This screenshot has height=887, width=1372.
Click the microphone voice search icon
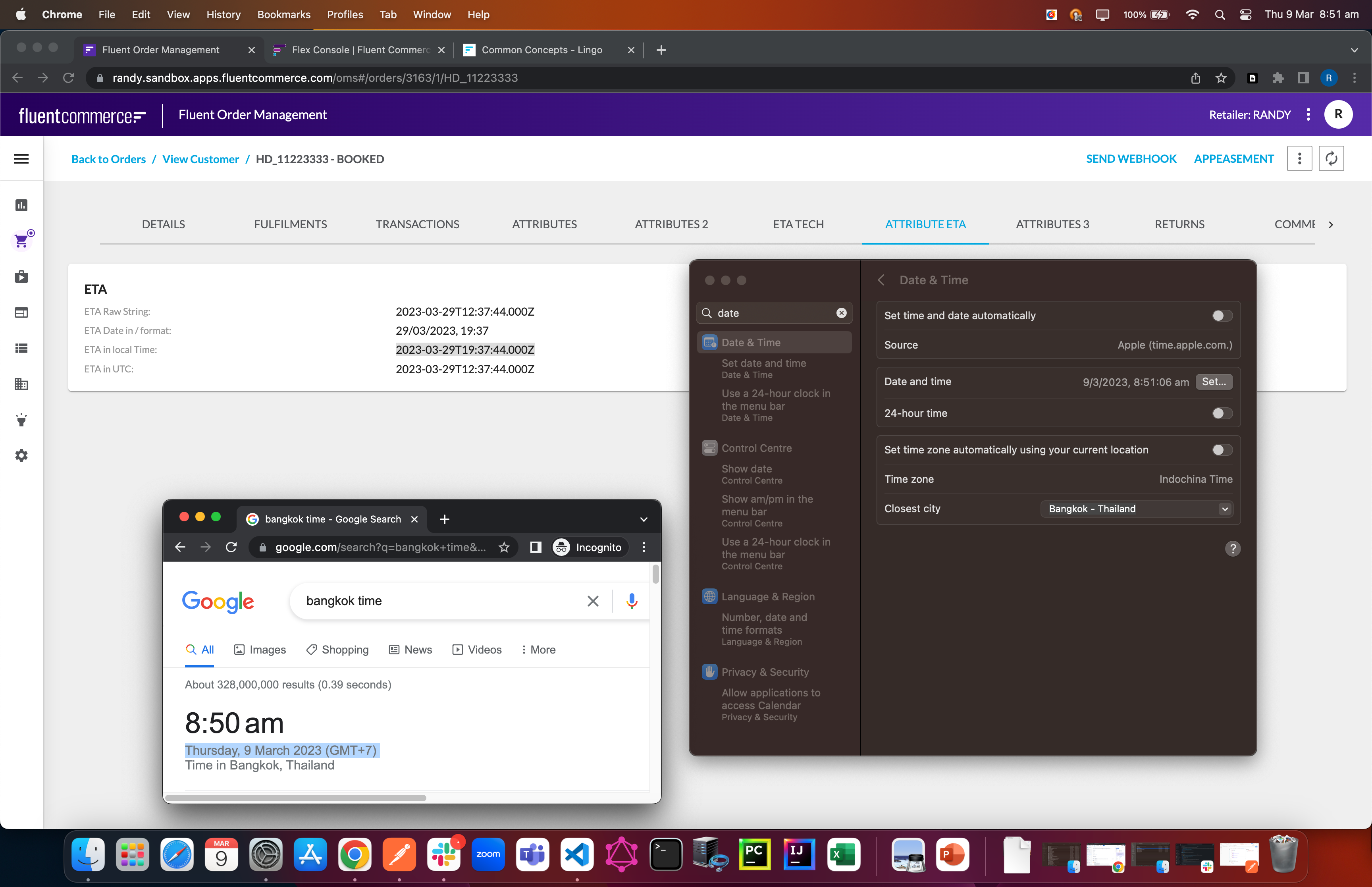click(632, 601)
